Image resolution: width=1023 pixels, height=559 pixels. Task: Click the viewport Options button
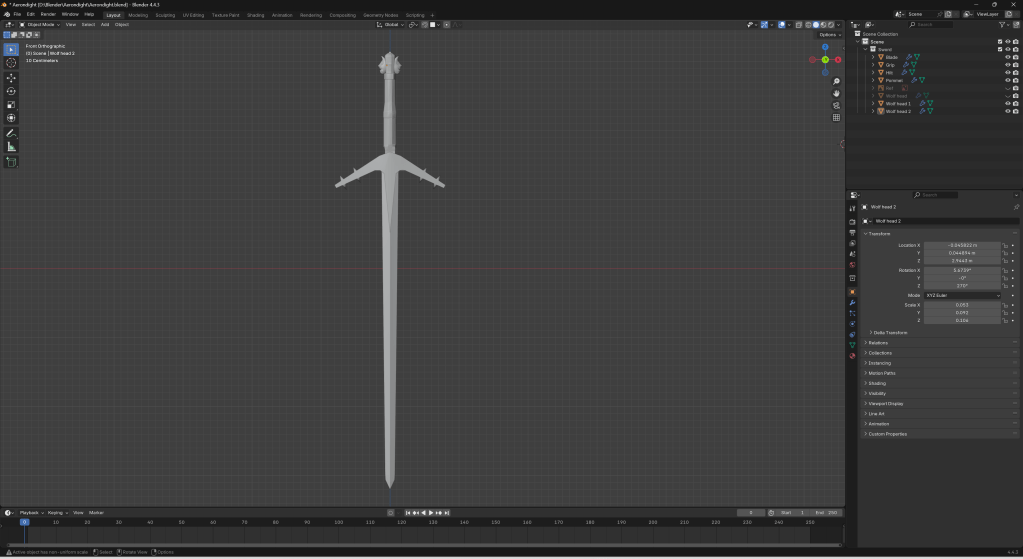tap(829, 35)
